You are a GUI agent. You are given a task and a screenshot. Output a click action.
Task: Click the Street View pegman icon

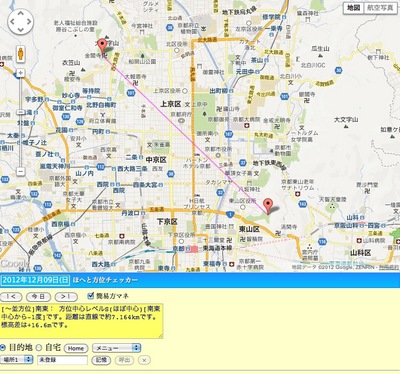tap(21, 54)
